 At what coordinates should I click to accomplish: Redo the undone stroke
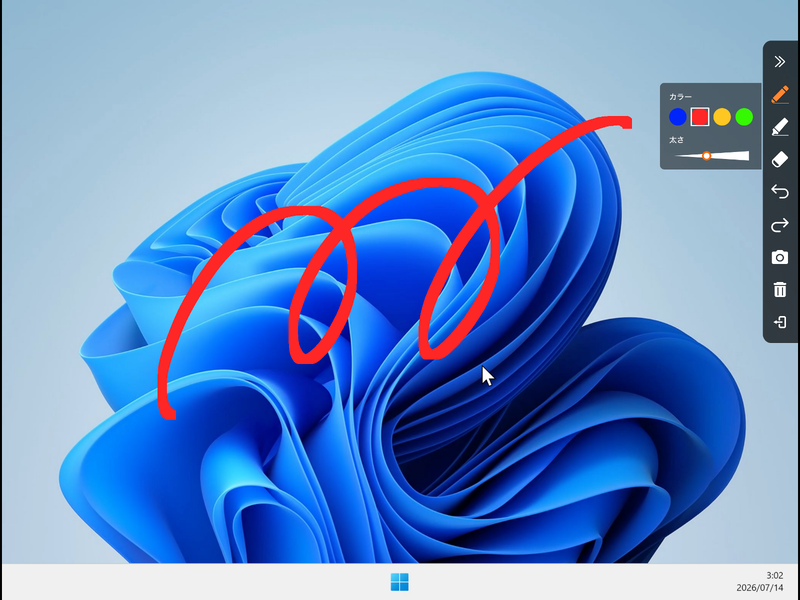tap(780, 225)
